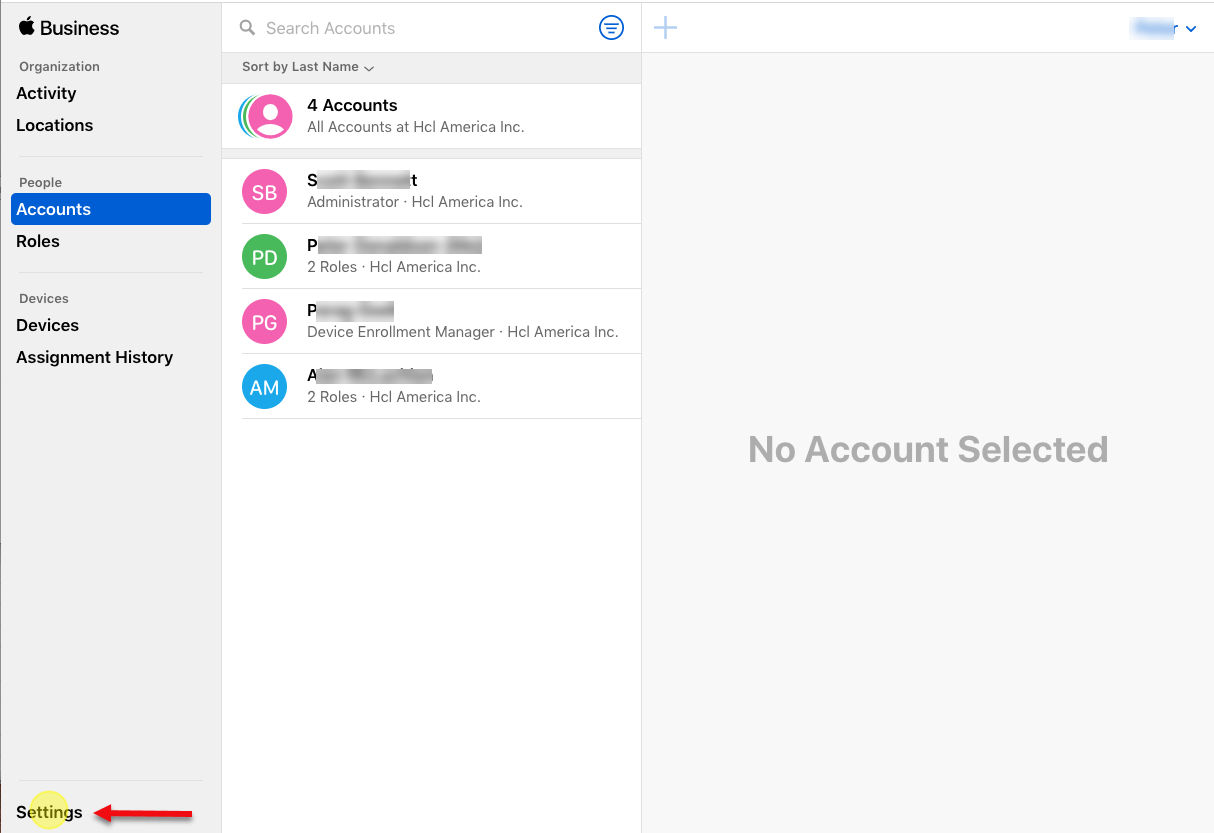1214x833 pixels.
Task: Click the plus add account icon
Action: pyautogui.click(x=665, y=28)
